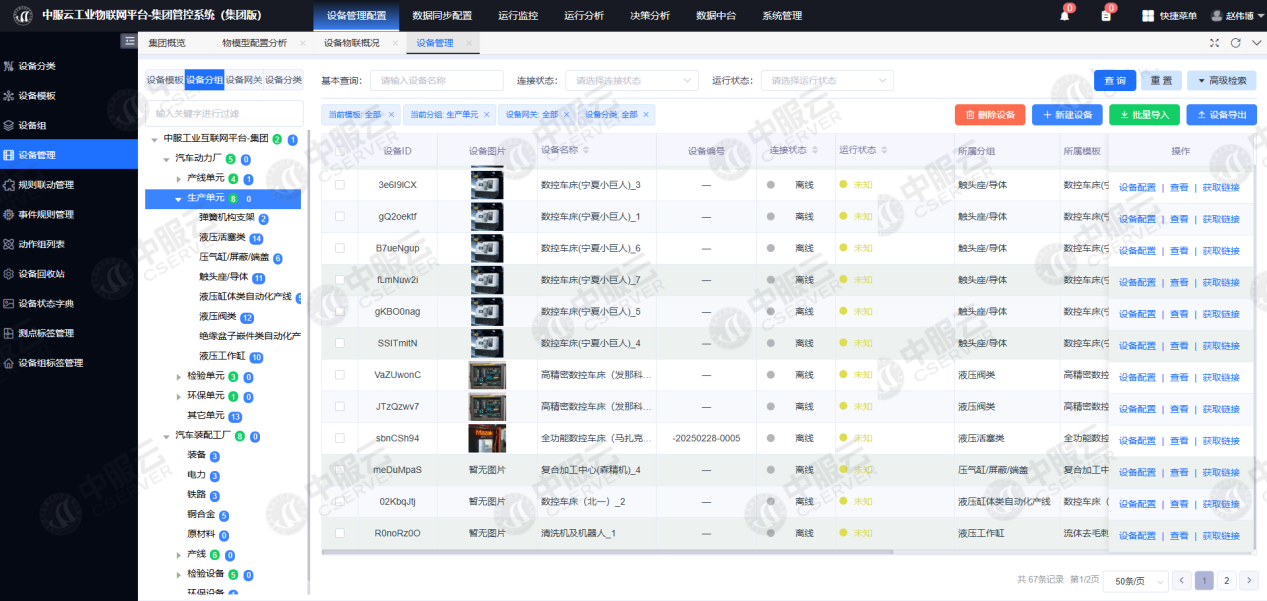This screenshot has height=601, width=1267.
Task: Click the 新建设备 button
Action: click(1067, 115)
